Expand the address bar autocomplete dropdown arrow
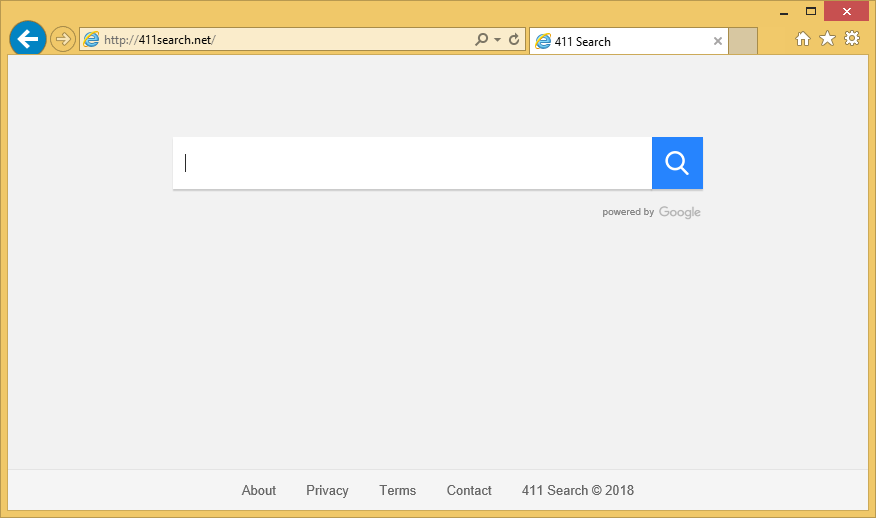876x518 pixels. (497, 40)
